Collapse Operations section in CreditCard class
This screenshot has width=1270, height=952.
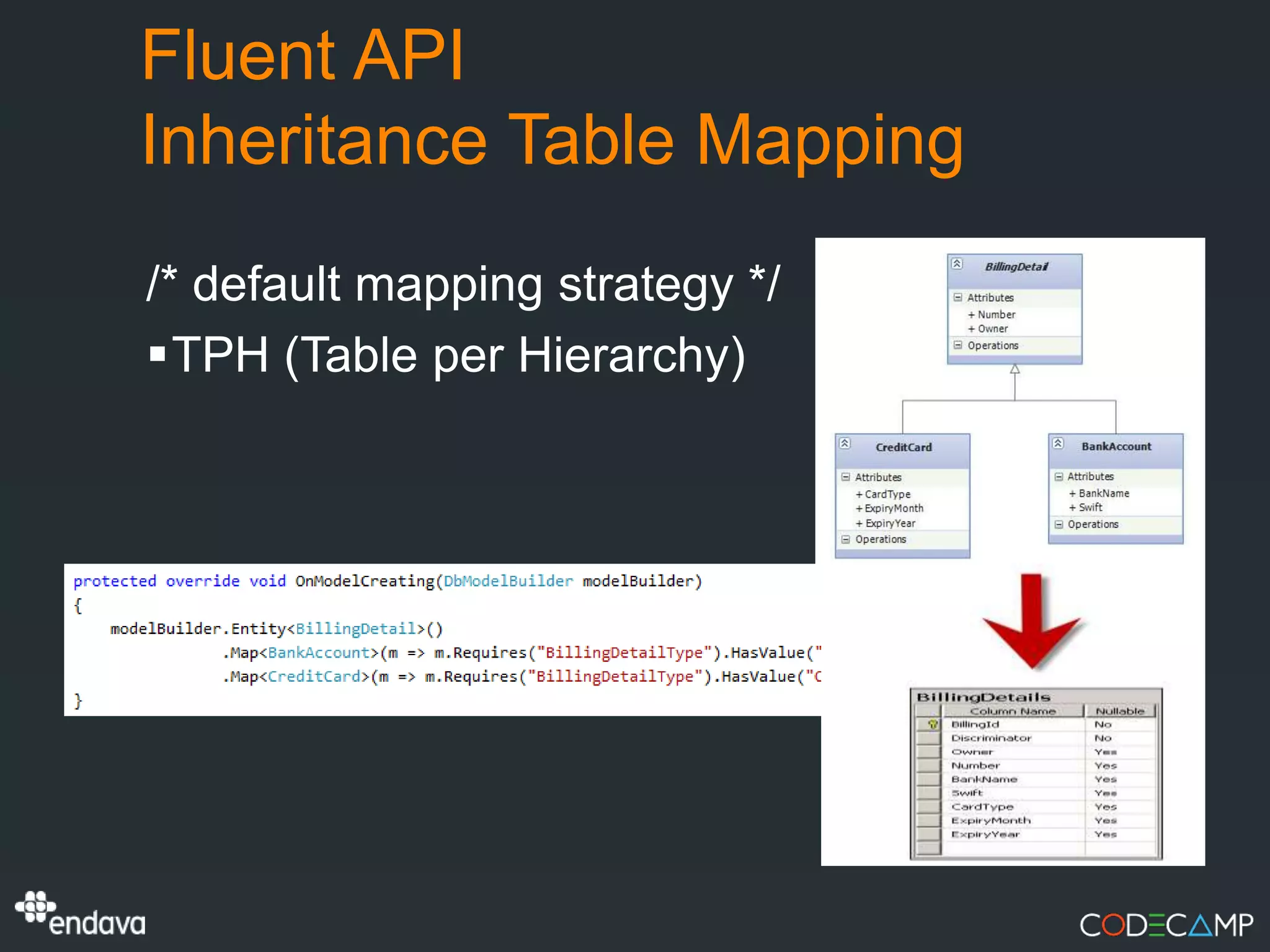[845, 539]
